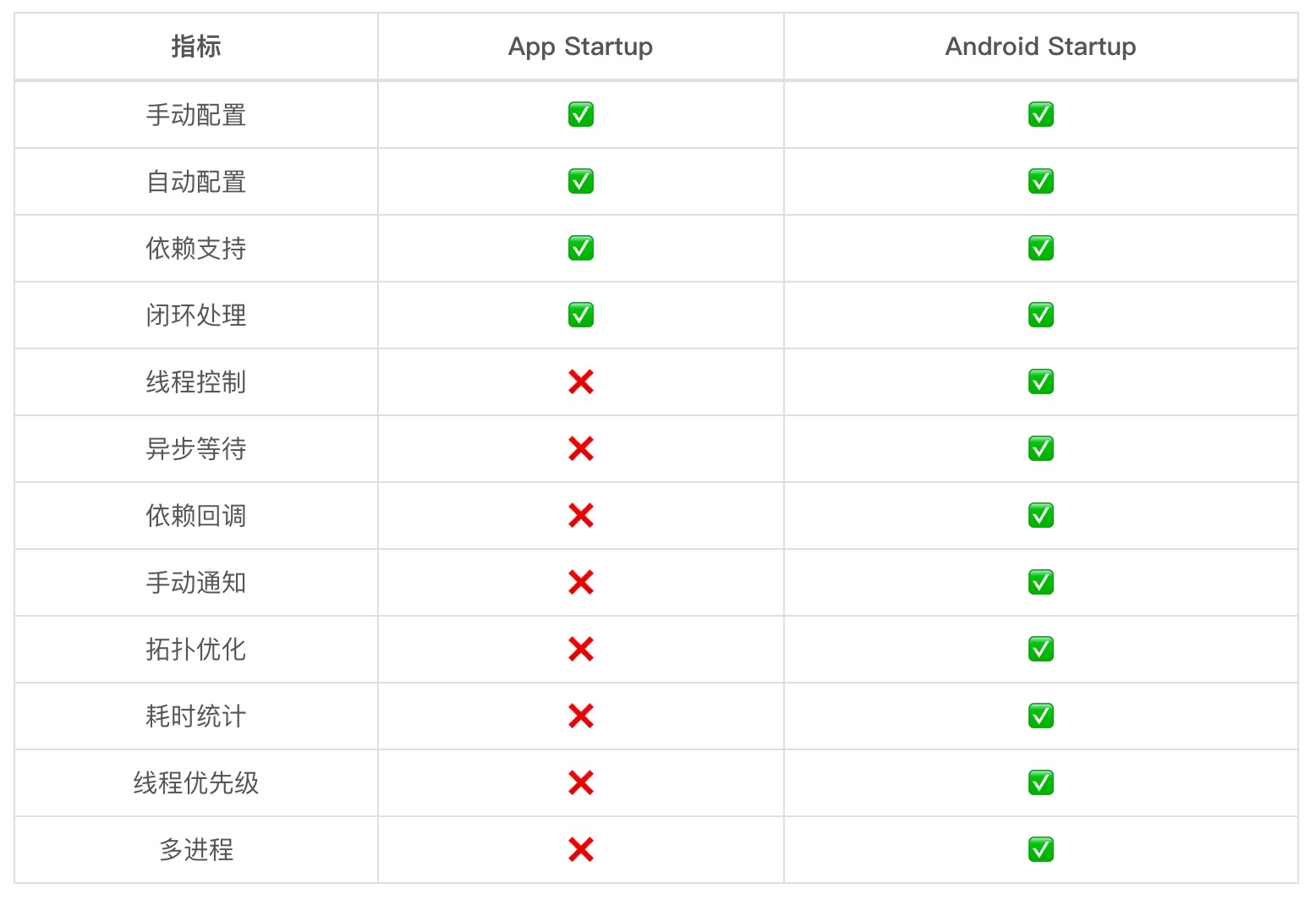Click the red cross in the 手动通知 row
Screen dimensions: 1316x900
(x=580, y=582)
